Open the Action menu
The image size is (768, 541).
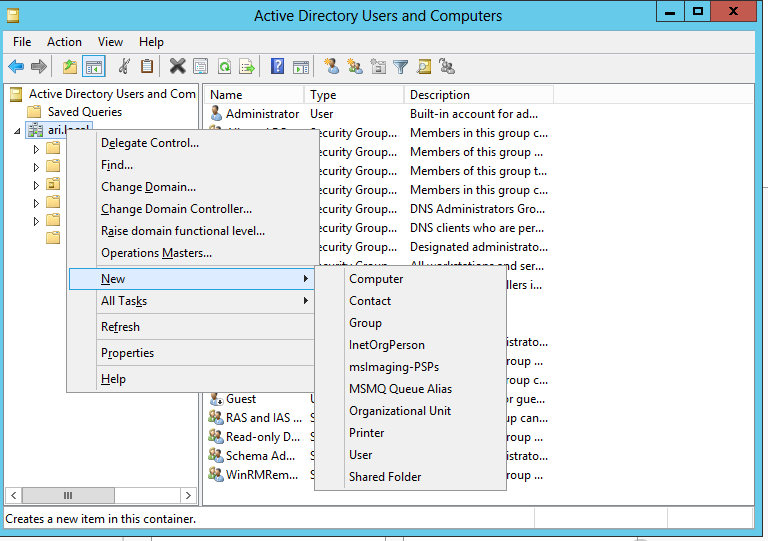coord(64,42)
